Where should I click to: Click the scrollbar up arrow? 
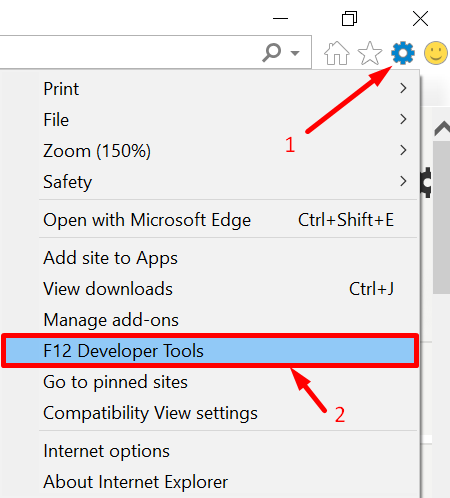click(x=442, y=129)
